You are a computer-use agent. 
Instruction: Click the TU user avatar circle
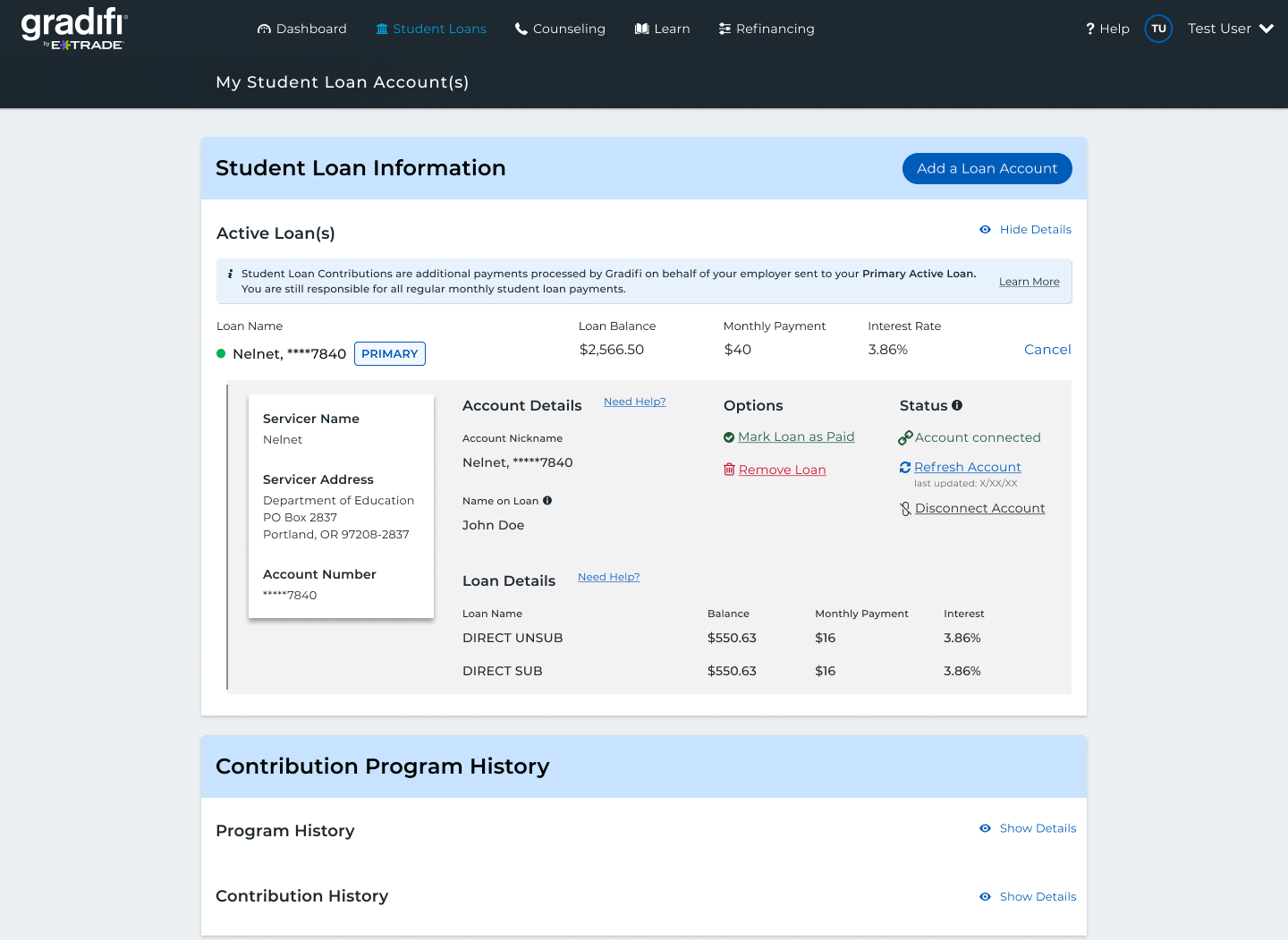pyautogui.click(x=1158, y=29)
